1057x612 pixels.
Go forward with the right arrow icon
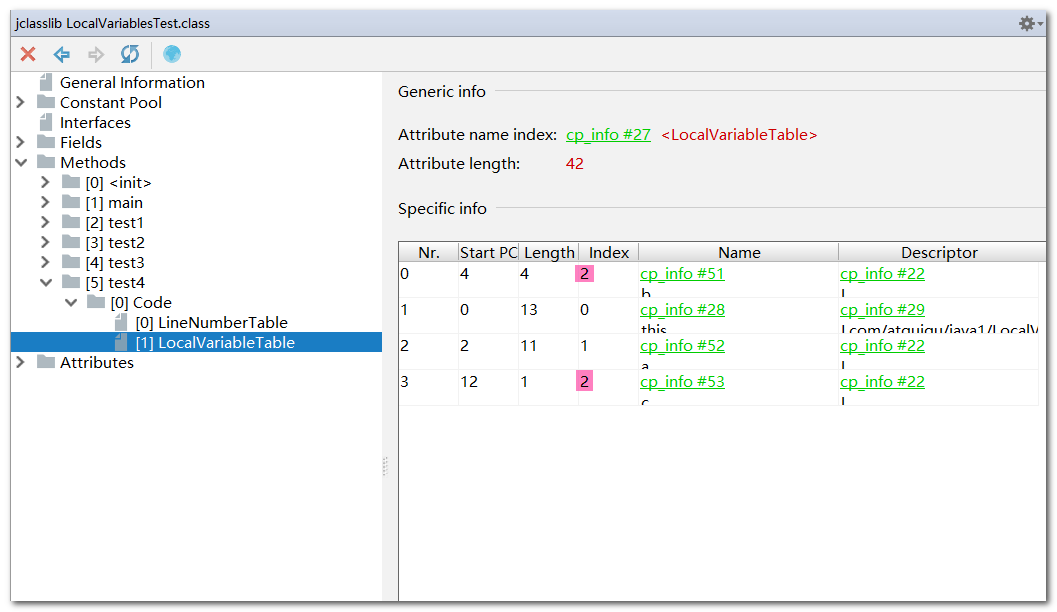pyautogui.click(x=96, y=54)
